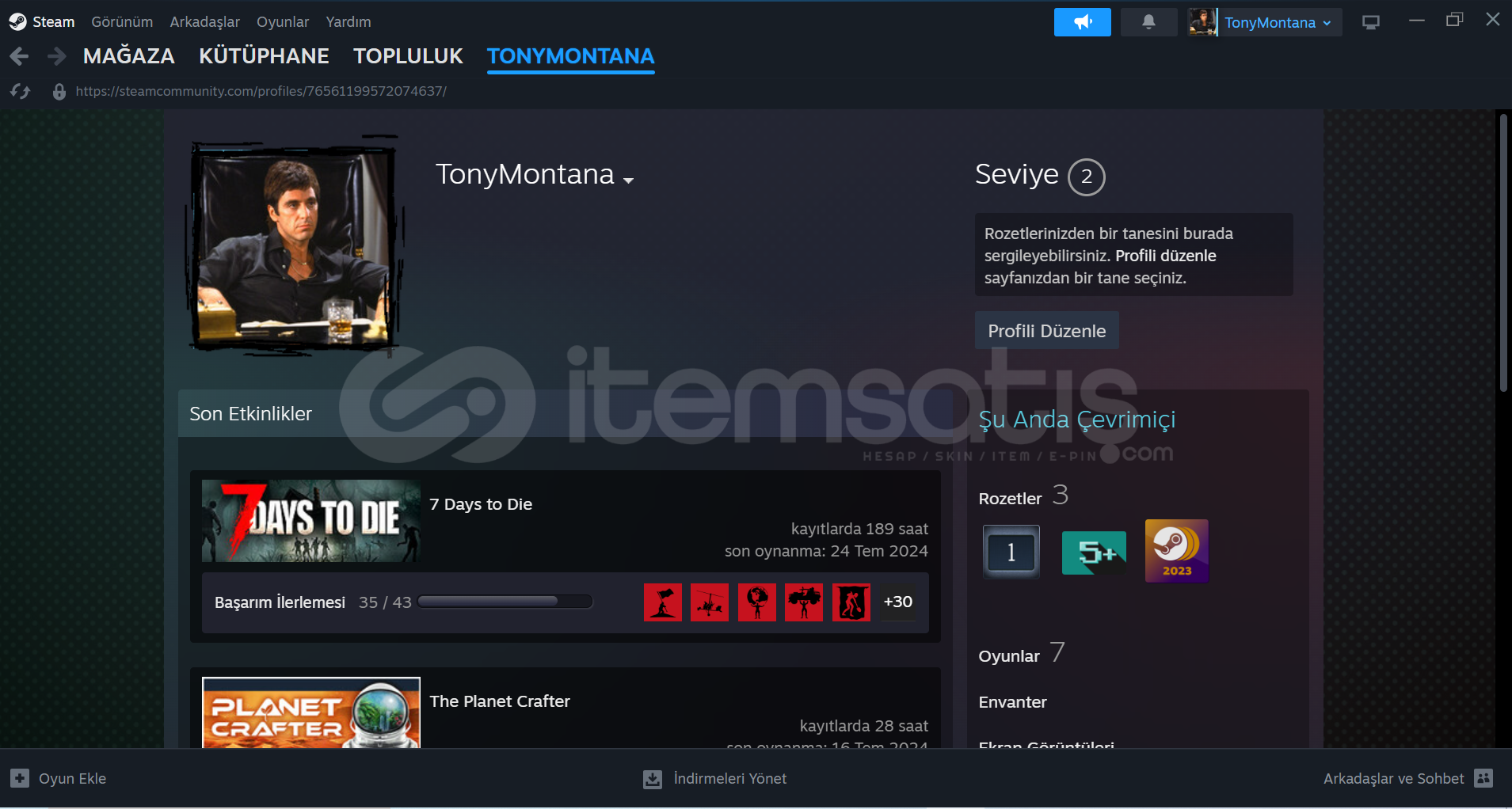Image resolution: width=1512 pixels, height=809 pixels.
Task: Click the Planet Crafter banner
Action: click(311, 712)
